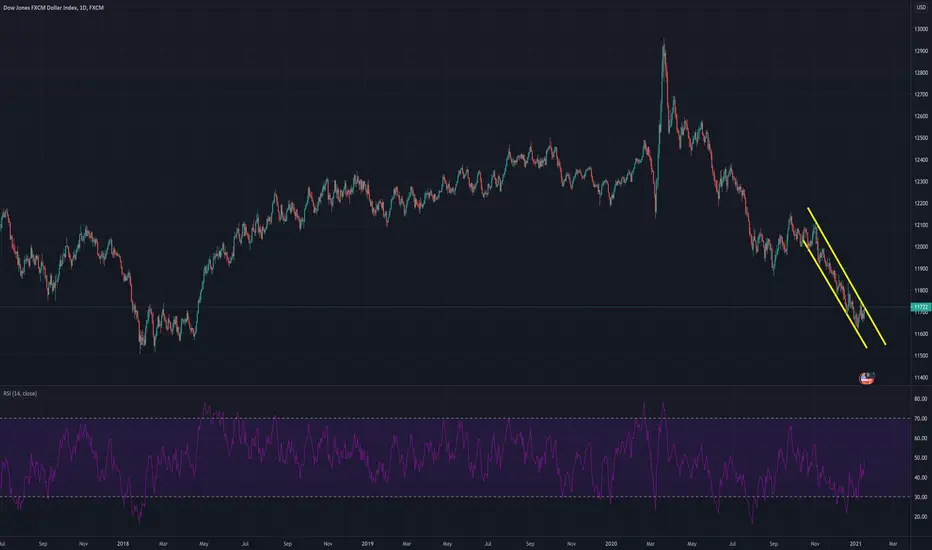Click the 13000 price axis label
The width and height of the screenshot is (932, 550).
click(x=921, y=29)
